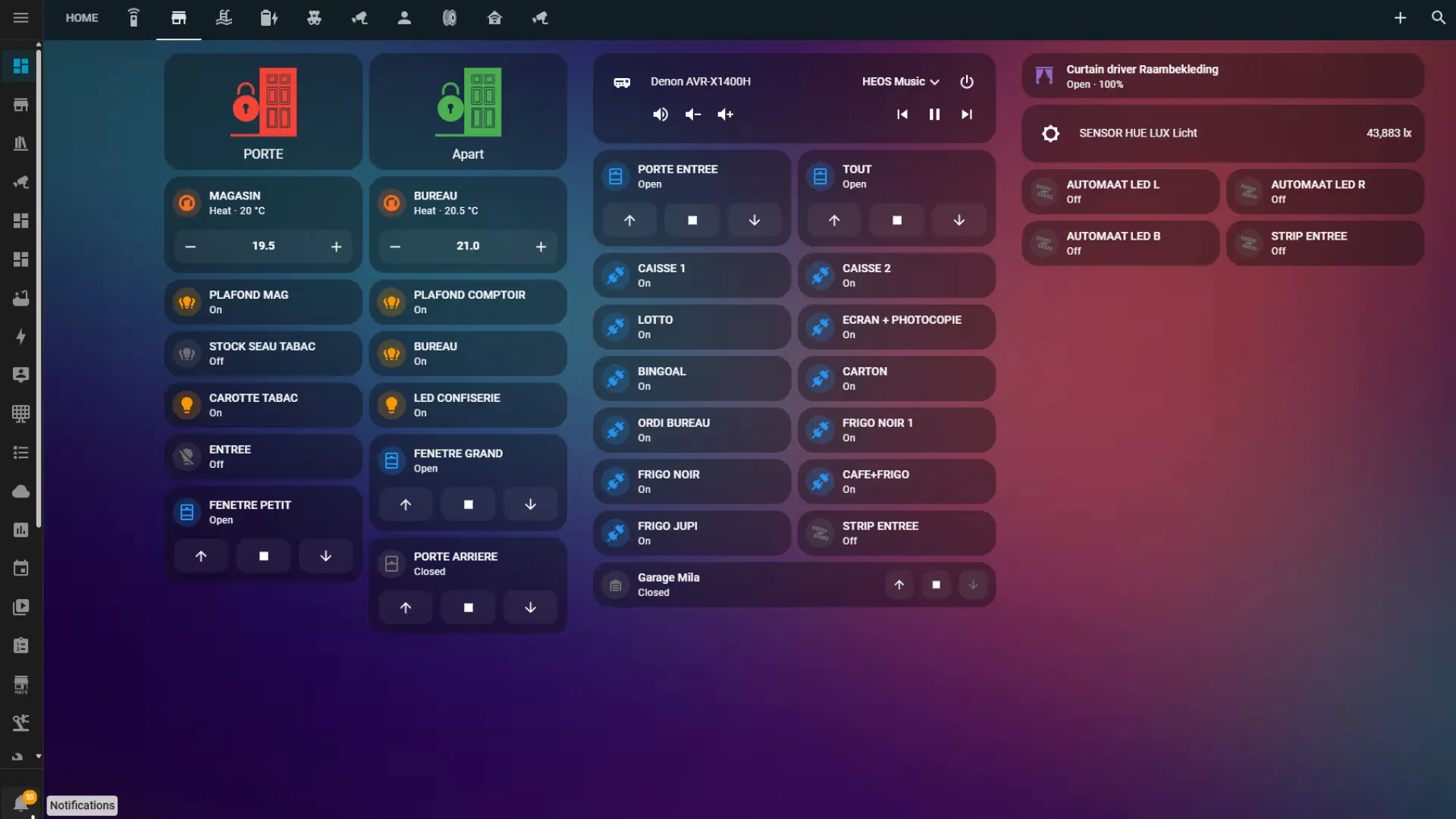Open the solar panel page in the sidebar

pyautogui.click(x=21, y=414)
